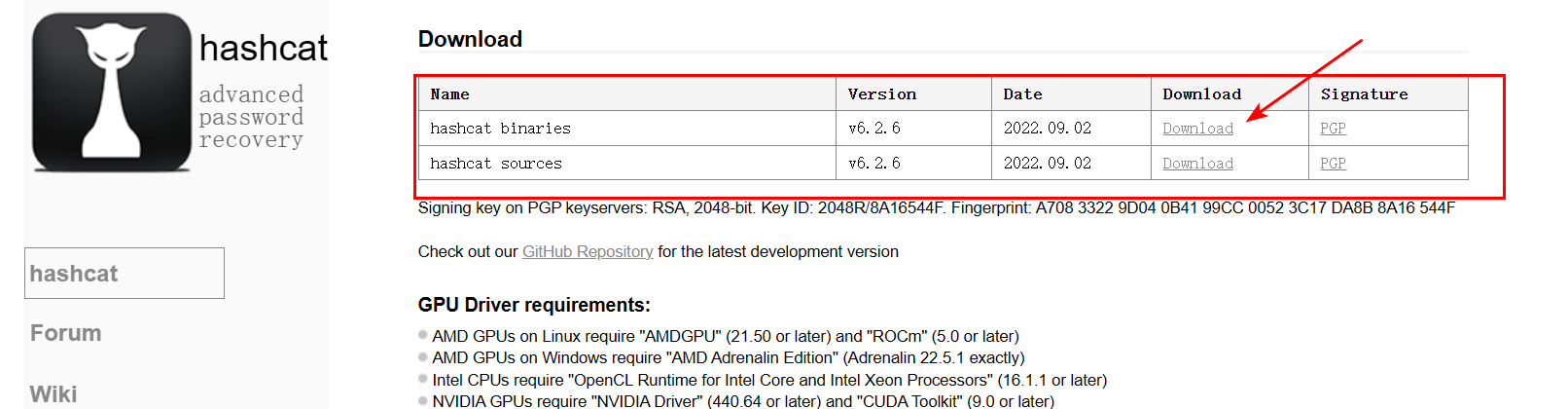This screenshot has width=1568, height=409.
Task: Click the advanced password recovery tagline
Action: [251, 117]
